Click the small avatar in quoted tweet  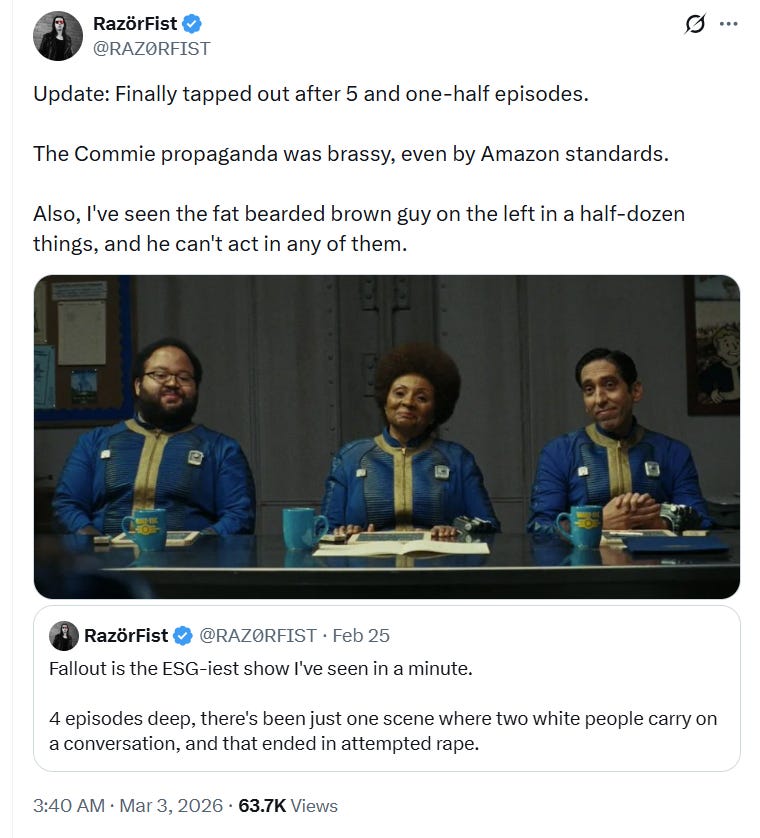click(64, 636)
